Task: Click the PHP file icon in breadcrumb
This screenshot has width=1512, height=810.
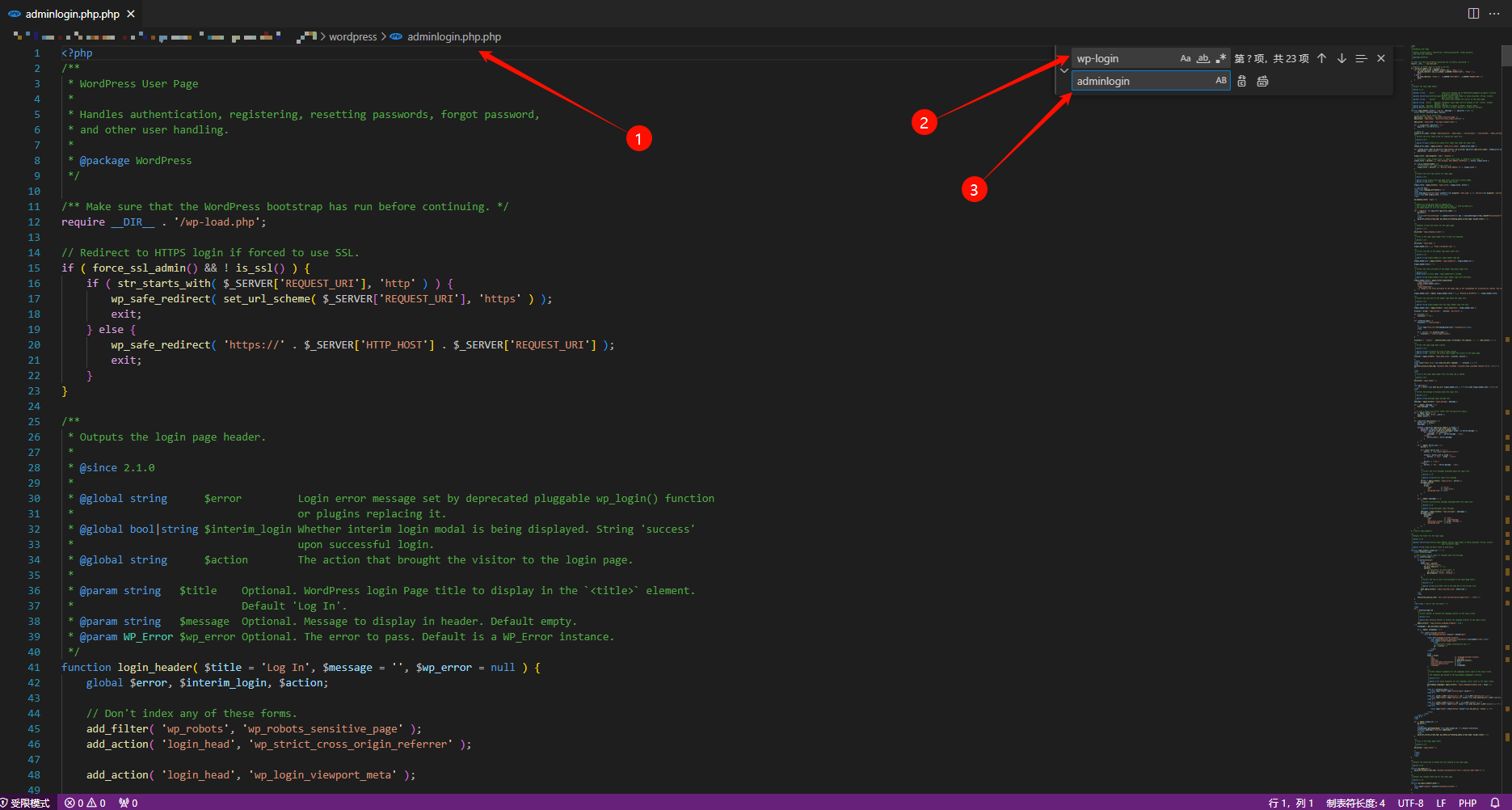Action: click(x=396, y=36)
